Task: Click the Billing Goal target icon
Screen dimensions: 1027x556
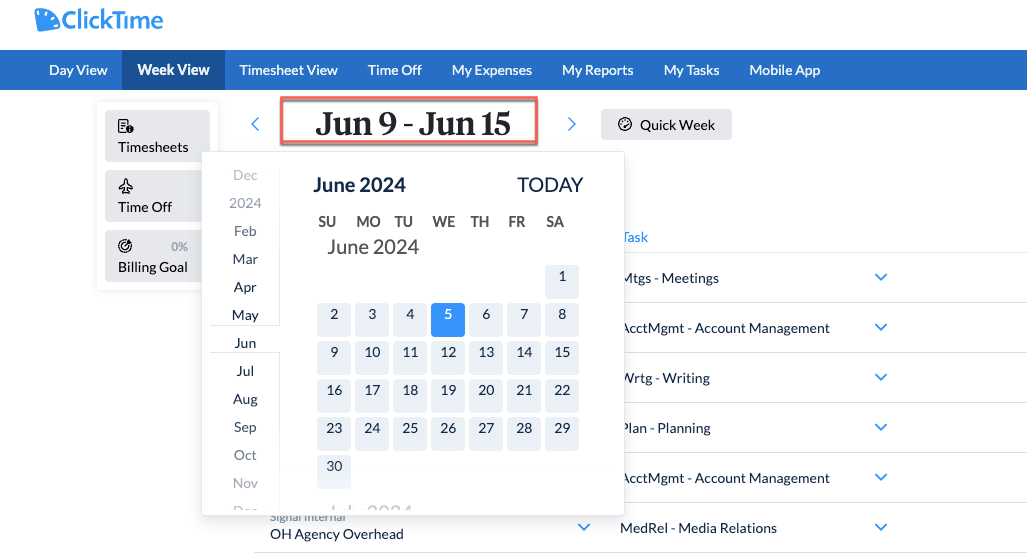Action: click(x=125, y=246)
